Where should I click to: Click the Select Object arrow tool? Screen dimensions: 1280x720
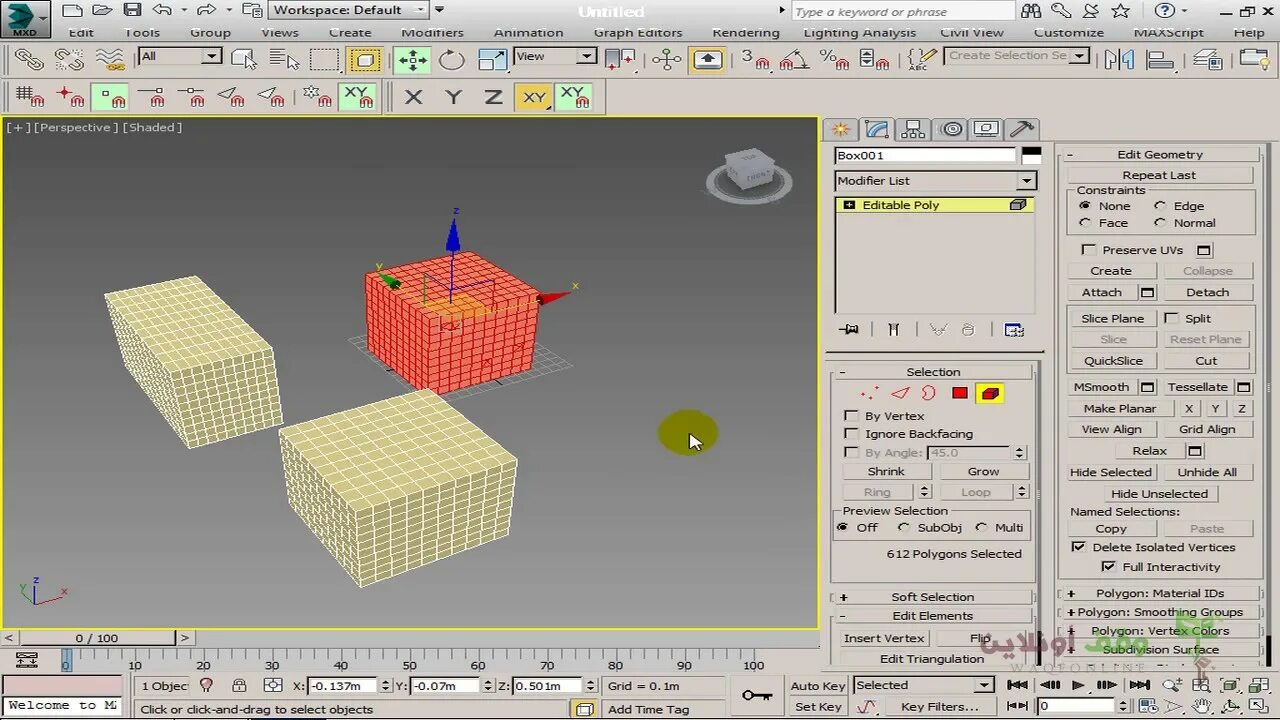coord(243,60)
